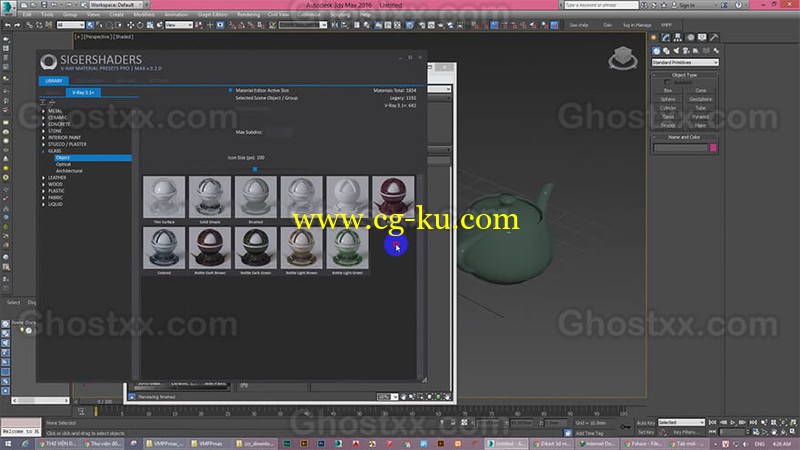Screen dimensions: 800x450
Task: Open the Display command panel tab
Action: pyautogui.click(x=702, y=37)
